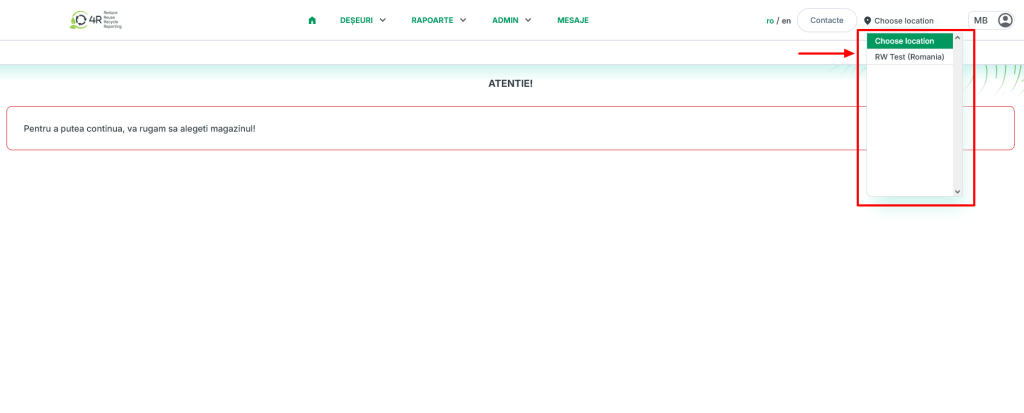Image resolution: width=1024 pixels, height=413 pixels.
Task: Click the MB user initials badge
Action: pos(980,20)
